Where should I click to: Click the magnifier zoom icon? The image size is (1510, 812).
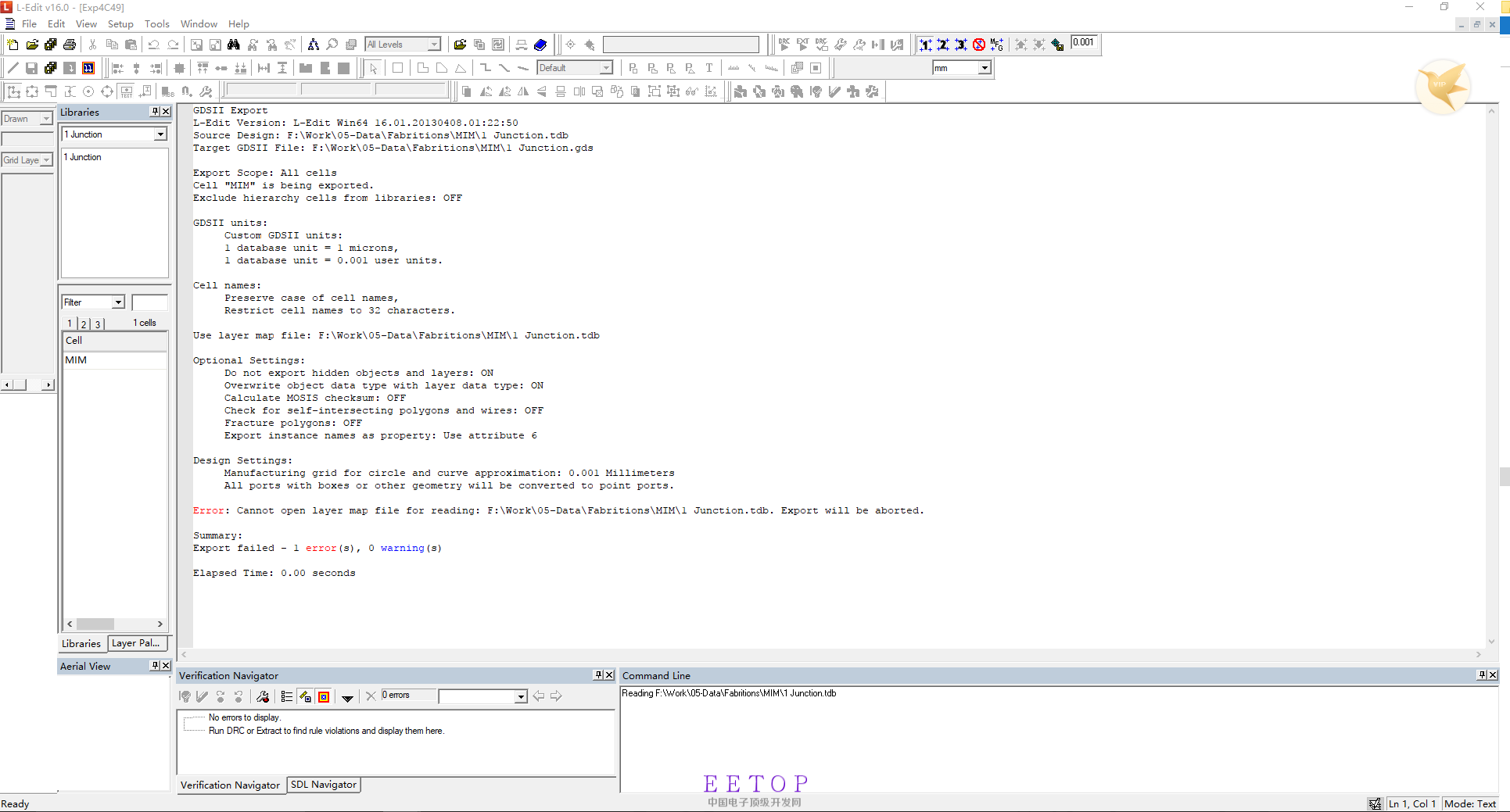pyautogui.click(x=332, y=45)
